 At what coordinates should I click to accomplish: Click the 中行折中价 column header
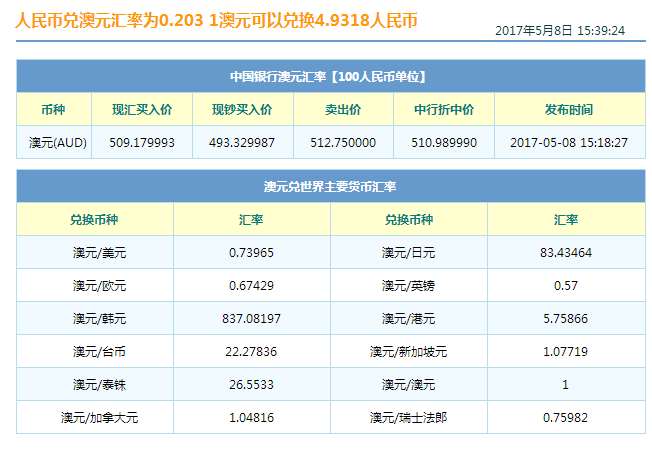tap(444, 109)
